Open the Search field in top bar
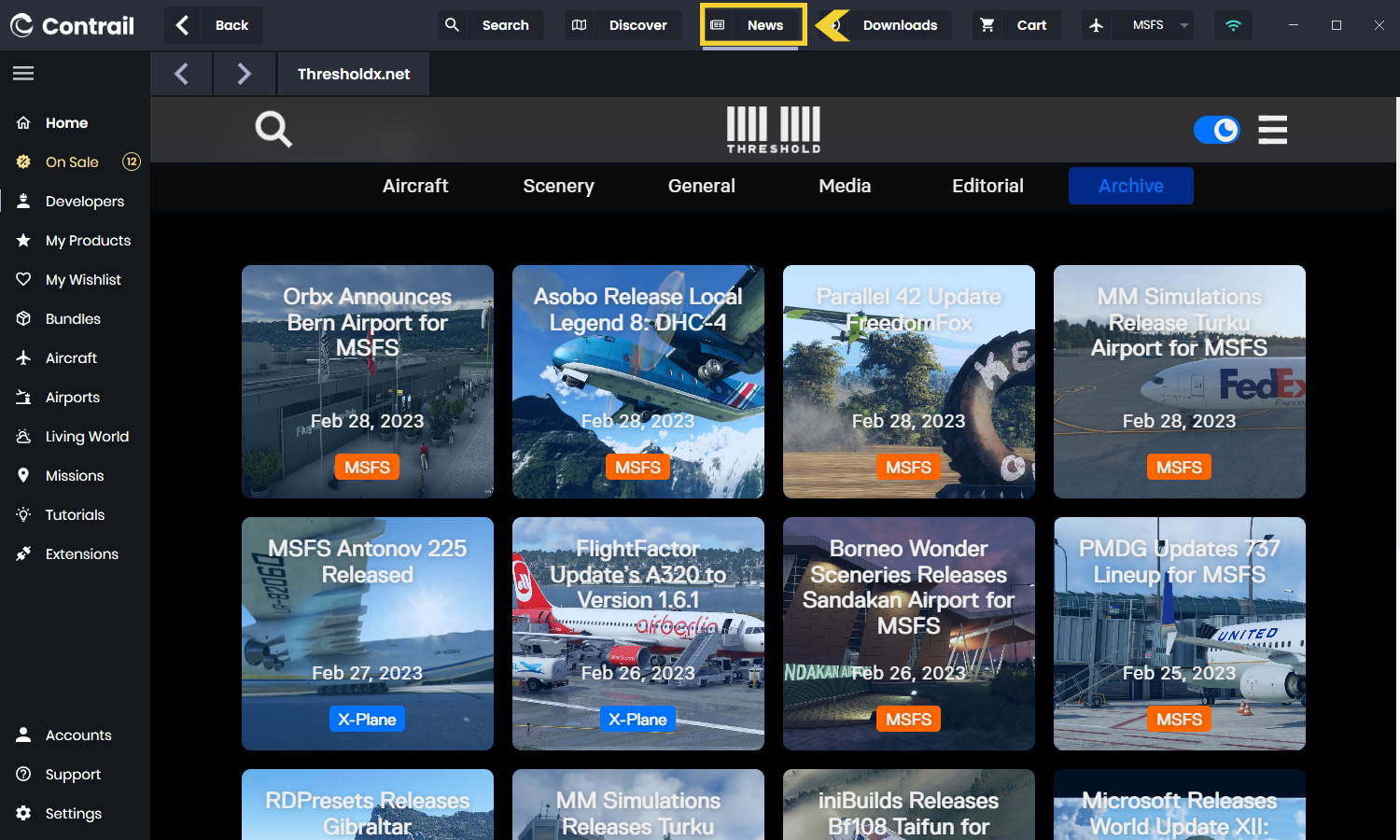 click(x=491, y=25)
